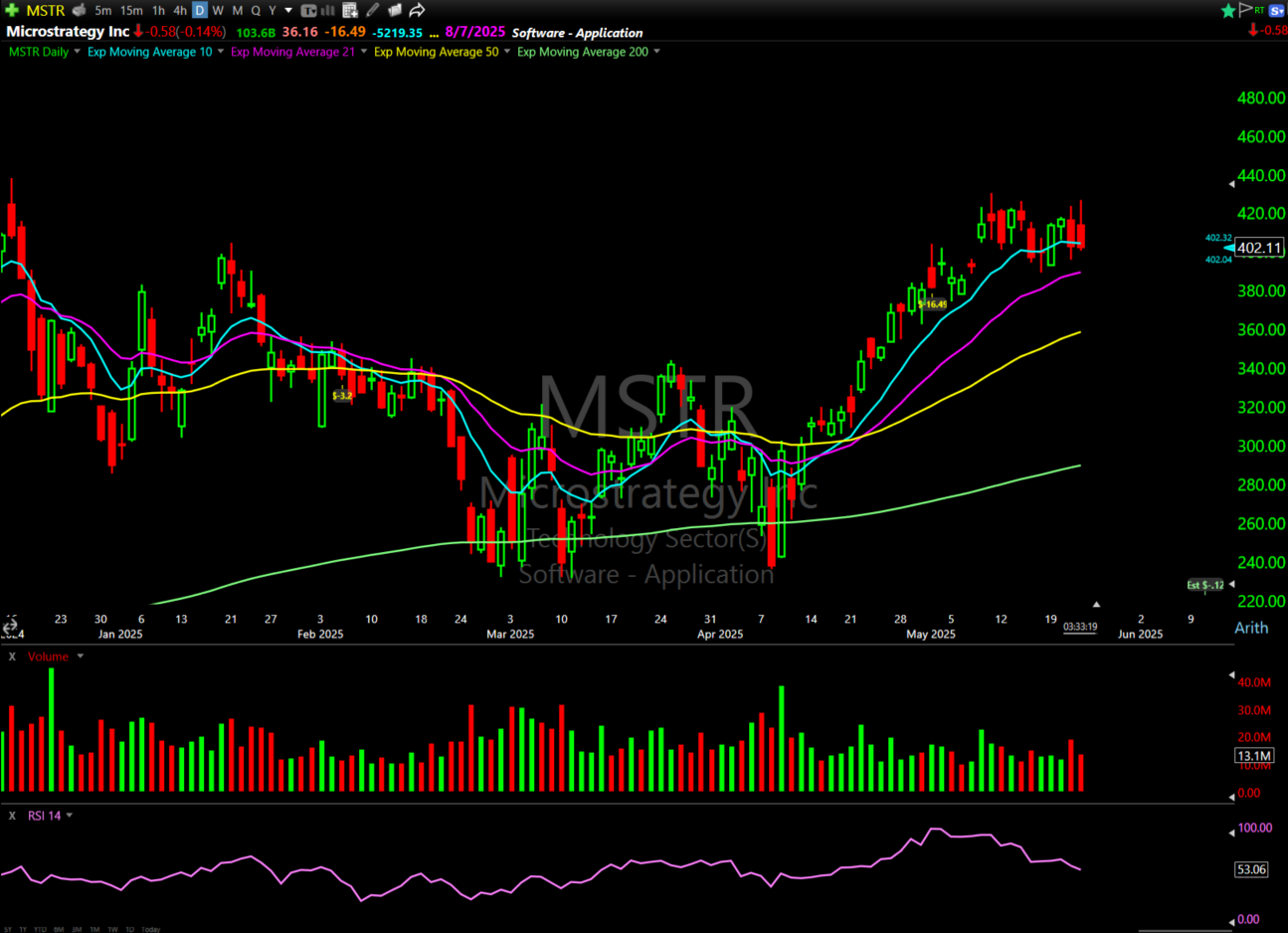Click the bottom horizontal scrollbar handle

pos(1186,929)
